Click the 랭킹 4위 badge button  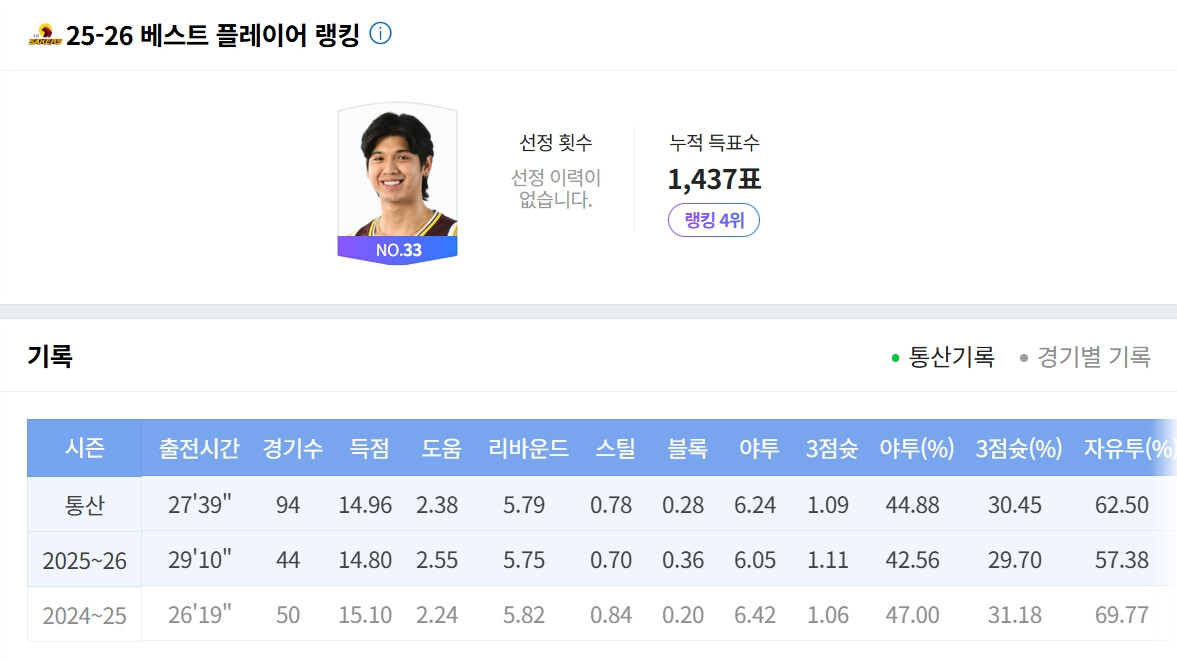714,220
